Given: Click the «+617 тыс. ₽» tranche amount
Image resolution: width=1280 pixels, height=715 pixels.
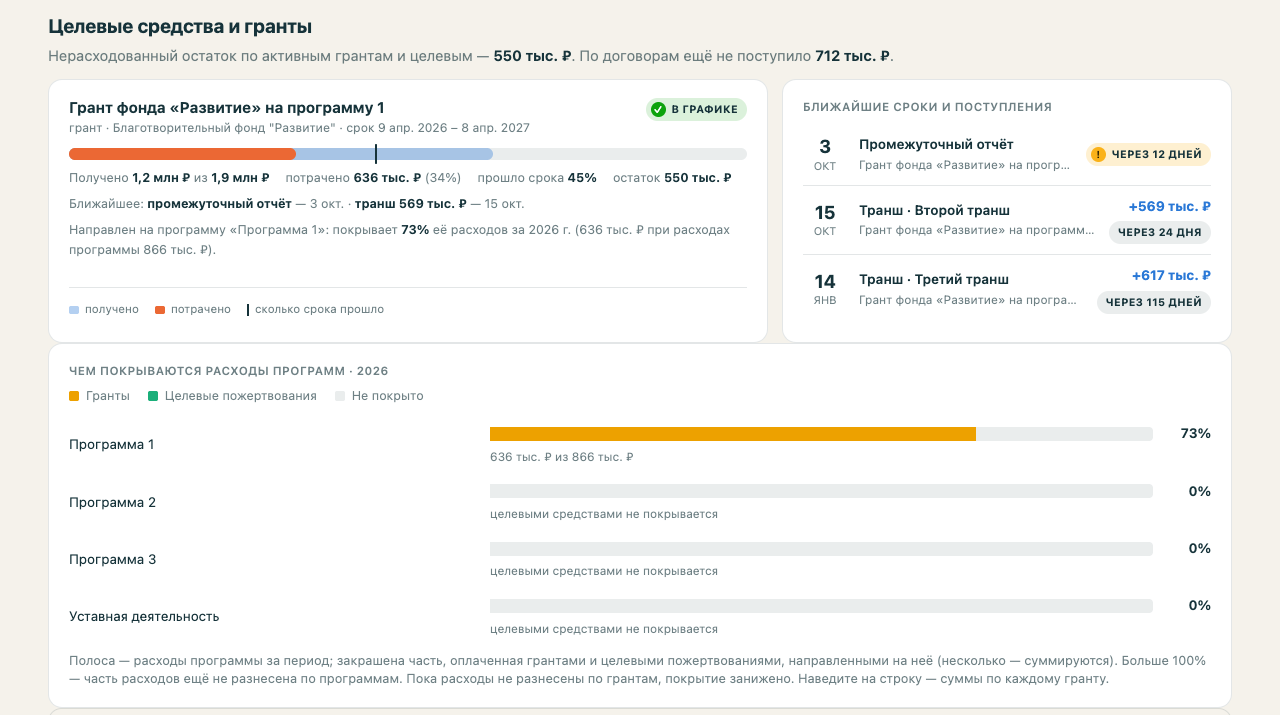Looking at the screenshot, I should 1171,276.
